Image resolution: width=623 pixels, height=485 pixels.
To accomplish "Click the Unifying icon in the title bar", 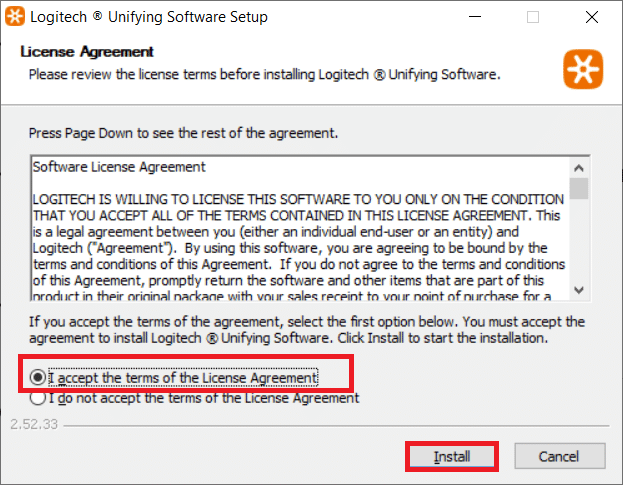I will coord(15,17).
